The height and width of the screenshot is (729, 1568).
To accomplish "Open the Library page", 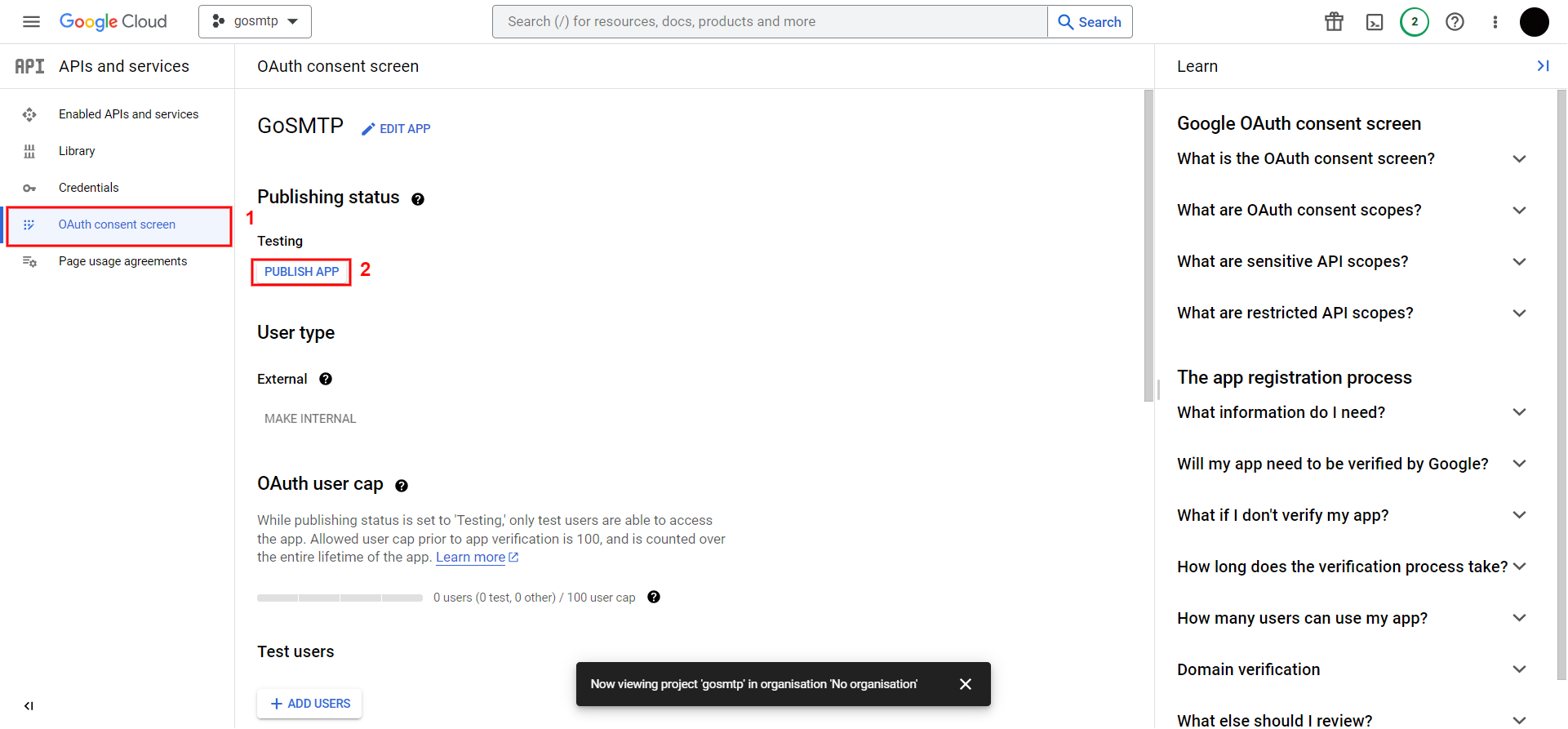I will (77, 151).
